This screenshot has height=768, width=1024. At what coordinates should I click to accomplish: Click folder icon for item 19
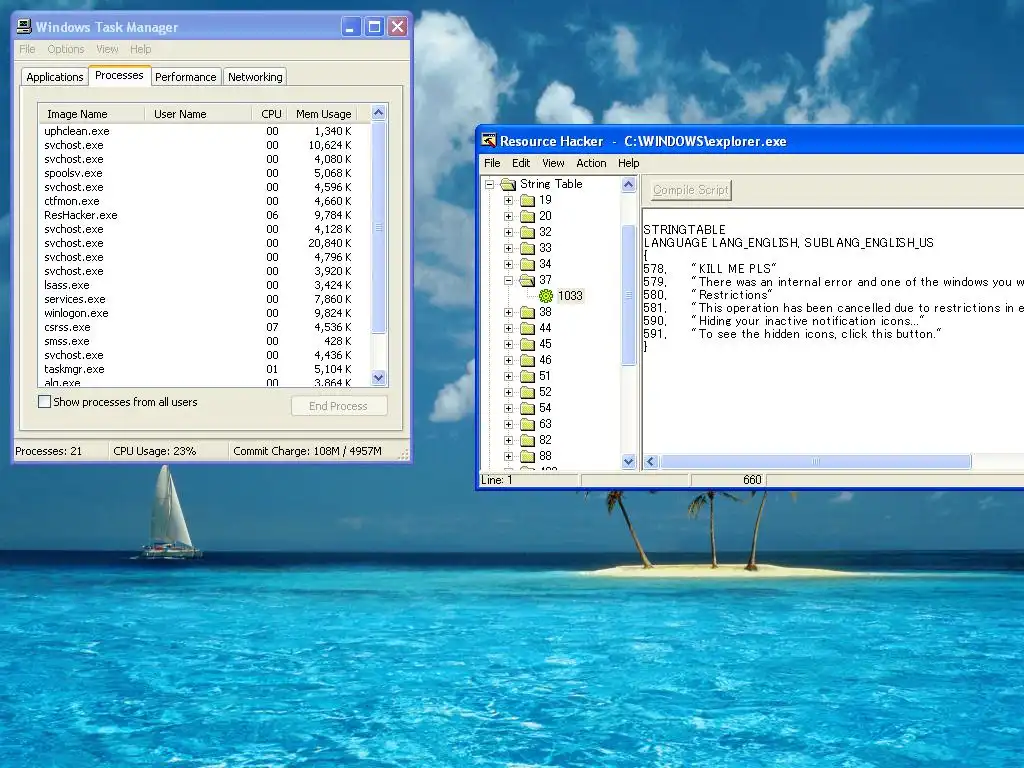528,200
